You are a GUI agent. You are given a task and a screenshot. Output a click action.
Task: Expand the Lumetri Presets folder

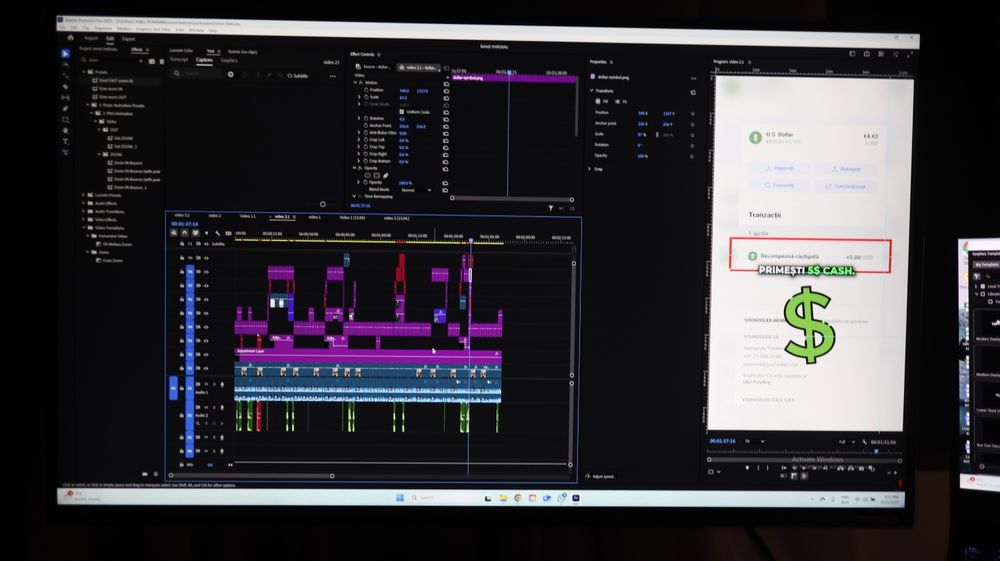coord(84,195)
